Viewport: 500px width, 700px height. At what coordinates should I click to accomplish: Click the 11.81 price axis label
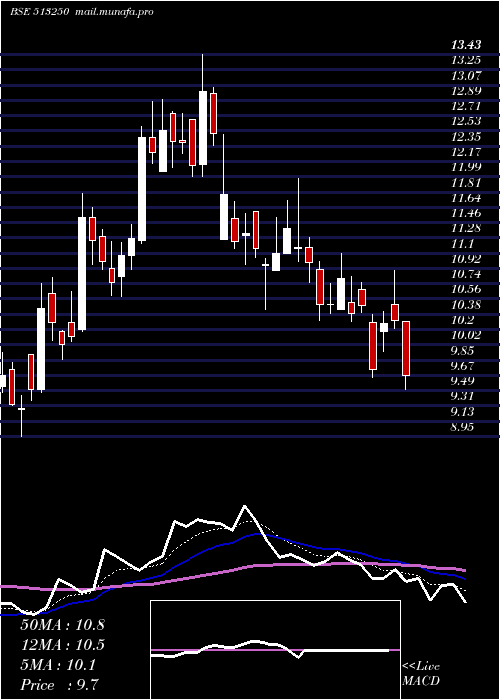466,182
